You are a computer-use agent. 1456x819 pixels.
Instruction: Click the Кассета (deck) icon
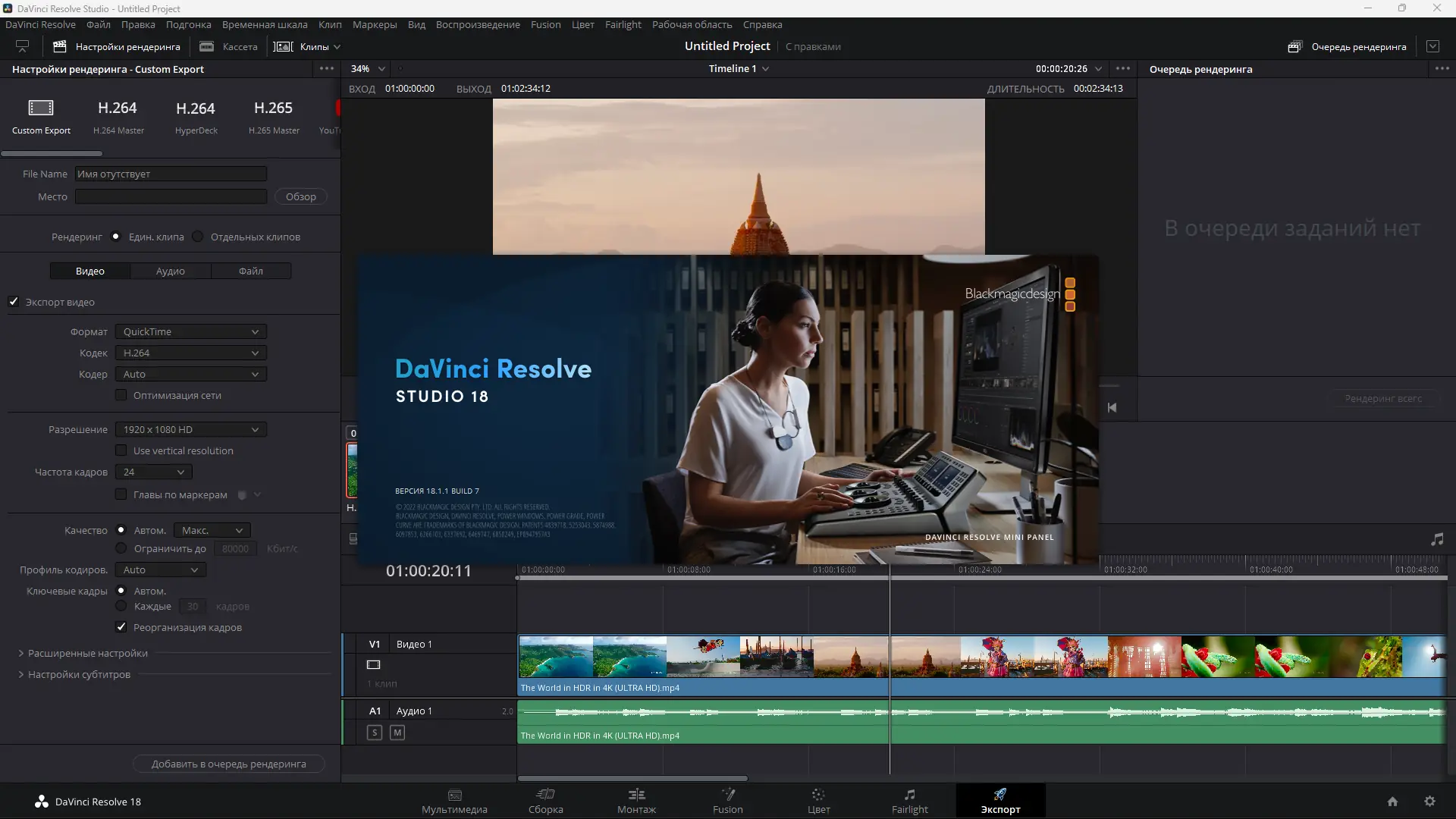206,46
